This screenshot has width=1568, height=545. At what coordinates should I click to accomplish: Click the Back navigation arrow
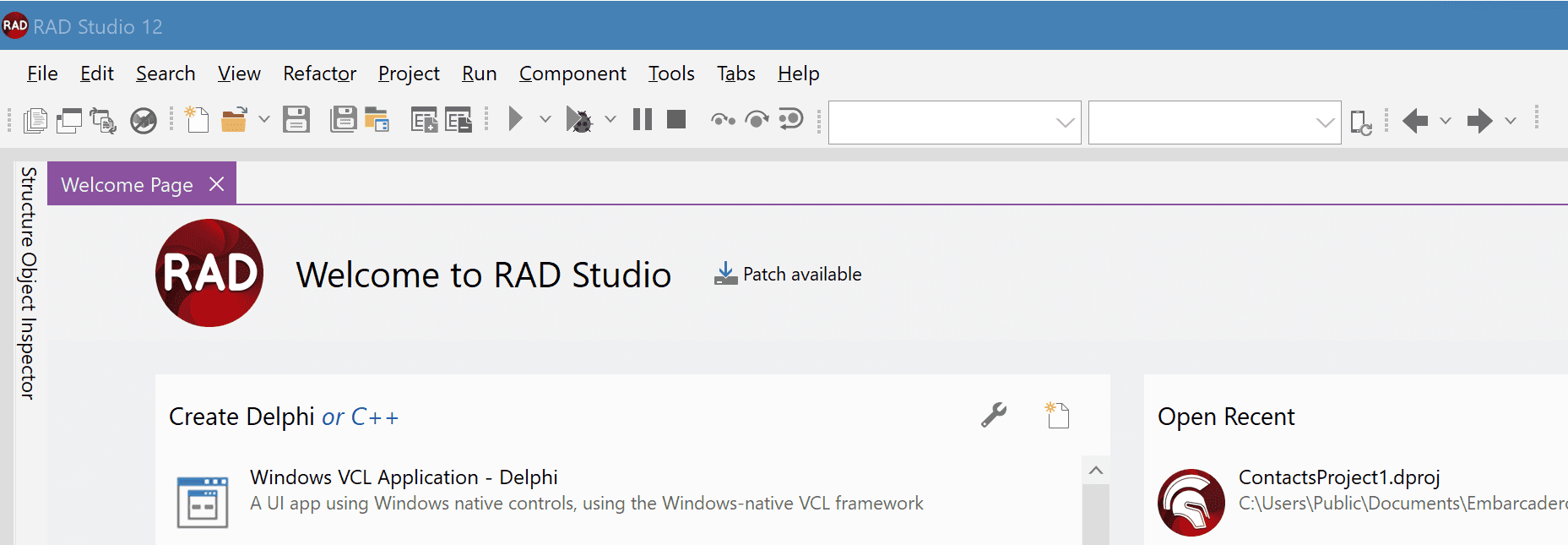[1415, 121]
